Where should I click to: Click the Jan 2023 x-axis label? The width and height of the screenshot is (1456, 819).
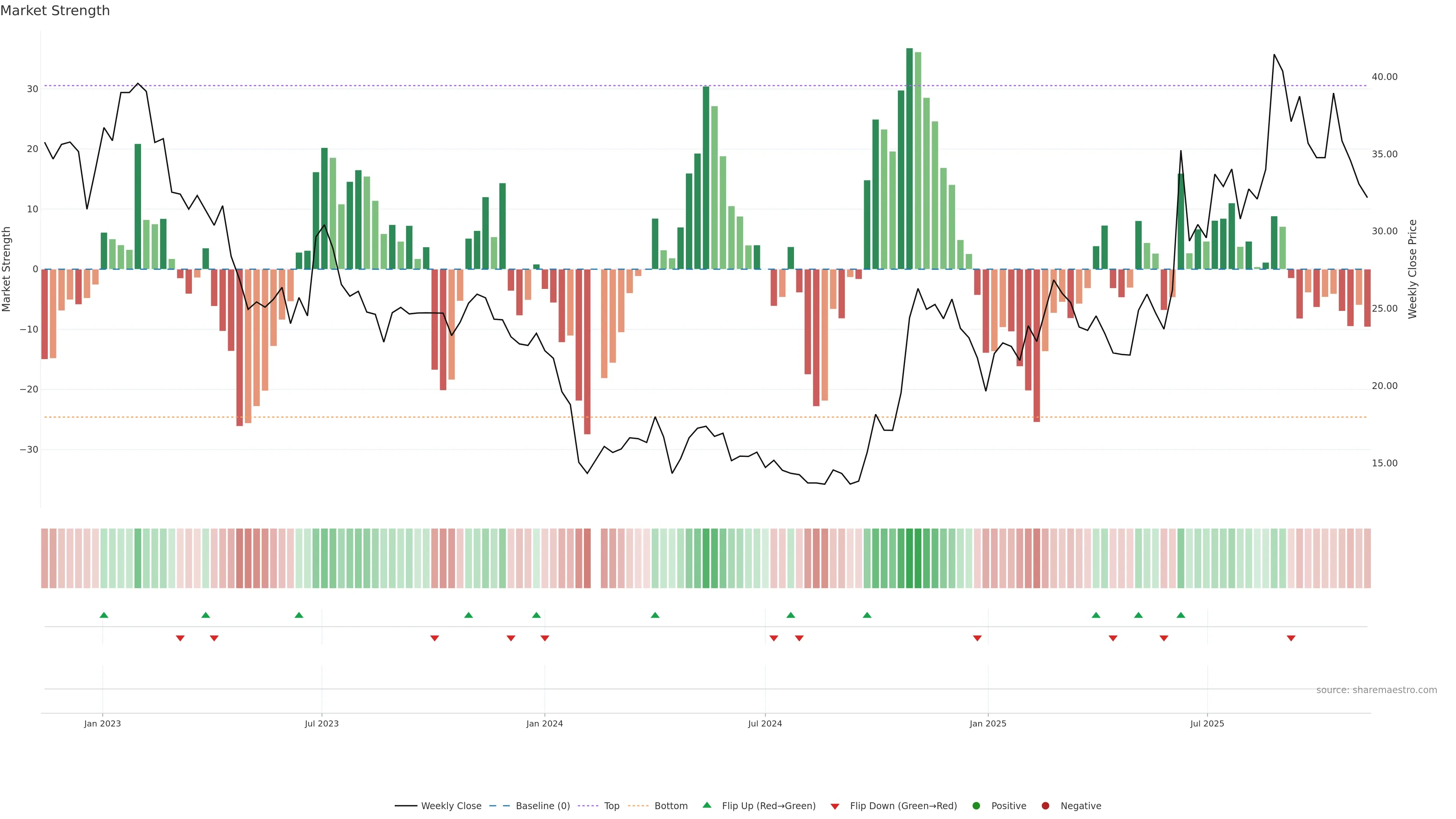(x=102, y=723)
